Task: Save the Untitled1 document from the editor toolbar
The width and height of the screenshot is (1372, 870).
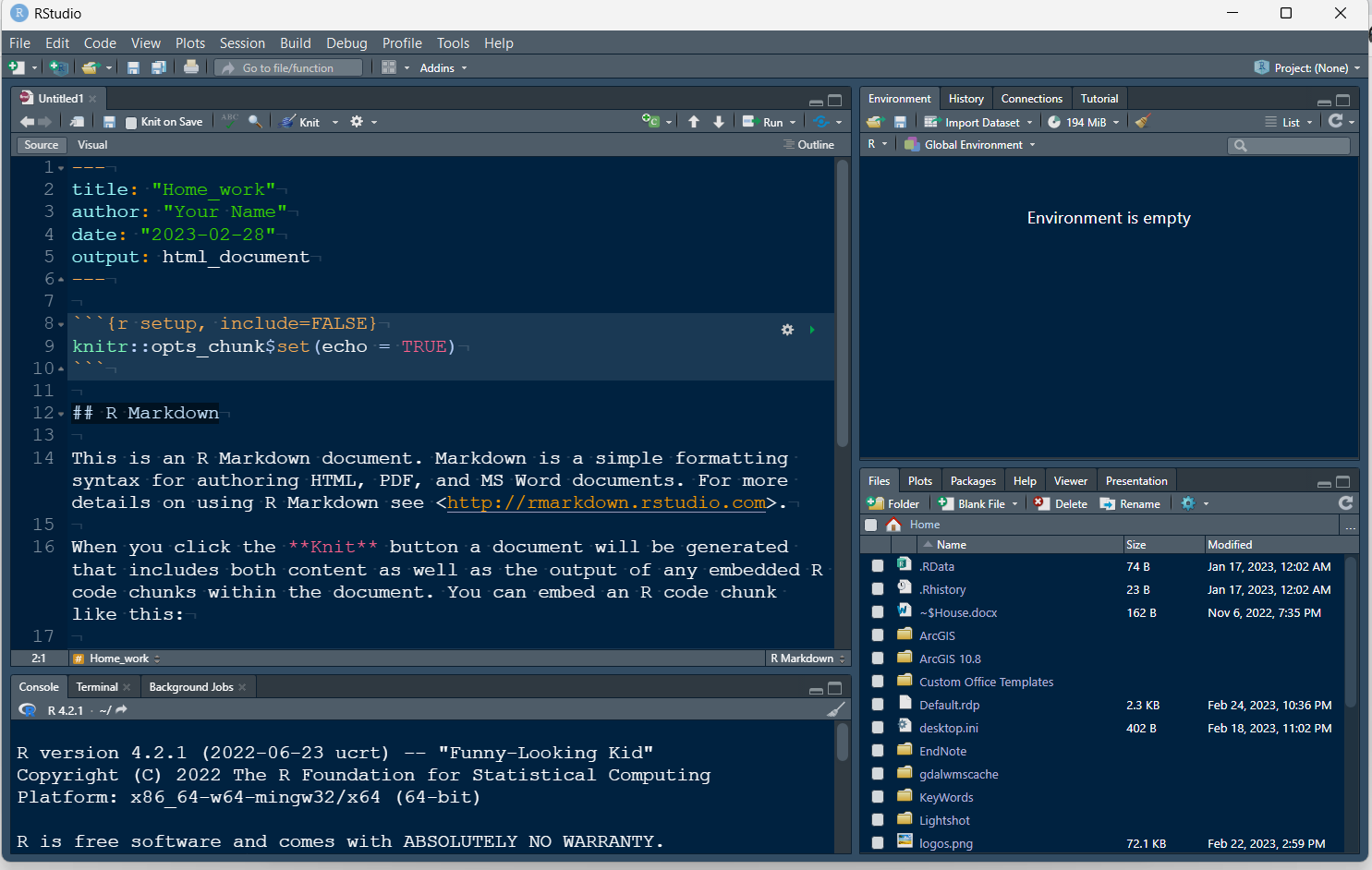Action: tap(109, 122)
